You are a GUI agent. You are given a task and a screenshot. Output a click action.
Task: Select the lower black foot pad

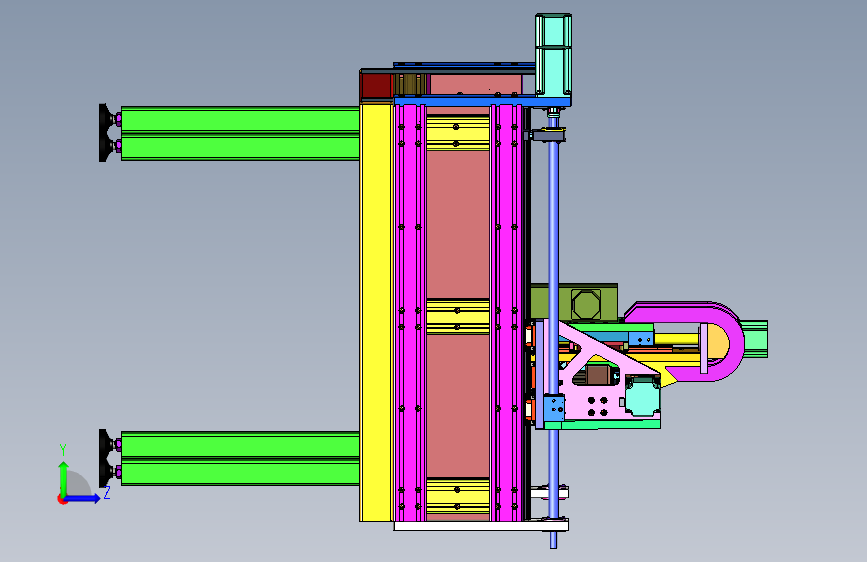[104, 459]
